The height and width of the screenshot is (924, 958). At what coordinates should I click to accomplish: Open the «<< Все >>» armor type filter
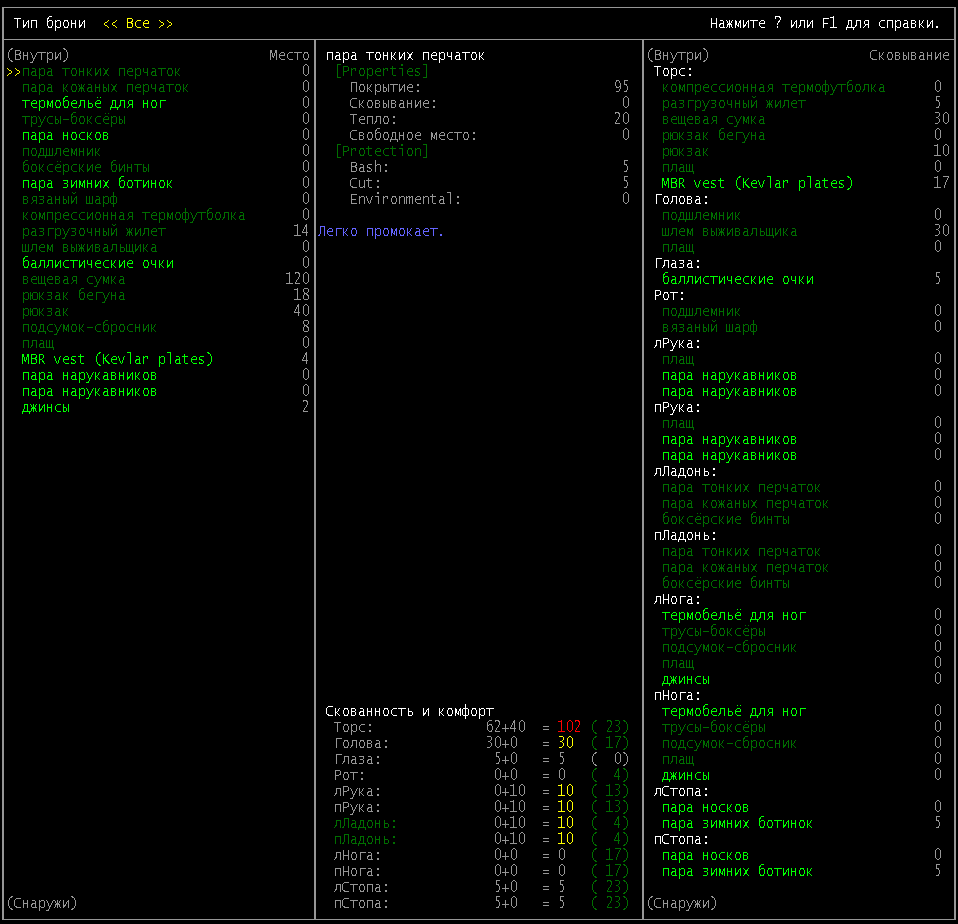(137, 23)
